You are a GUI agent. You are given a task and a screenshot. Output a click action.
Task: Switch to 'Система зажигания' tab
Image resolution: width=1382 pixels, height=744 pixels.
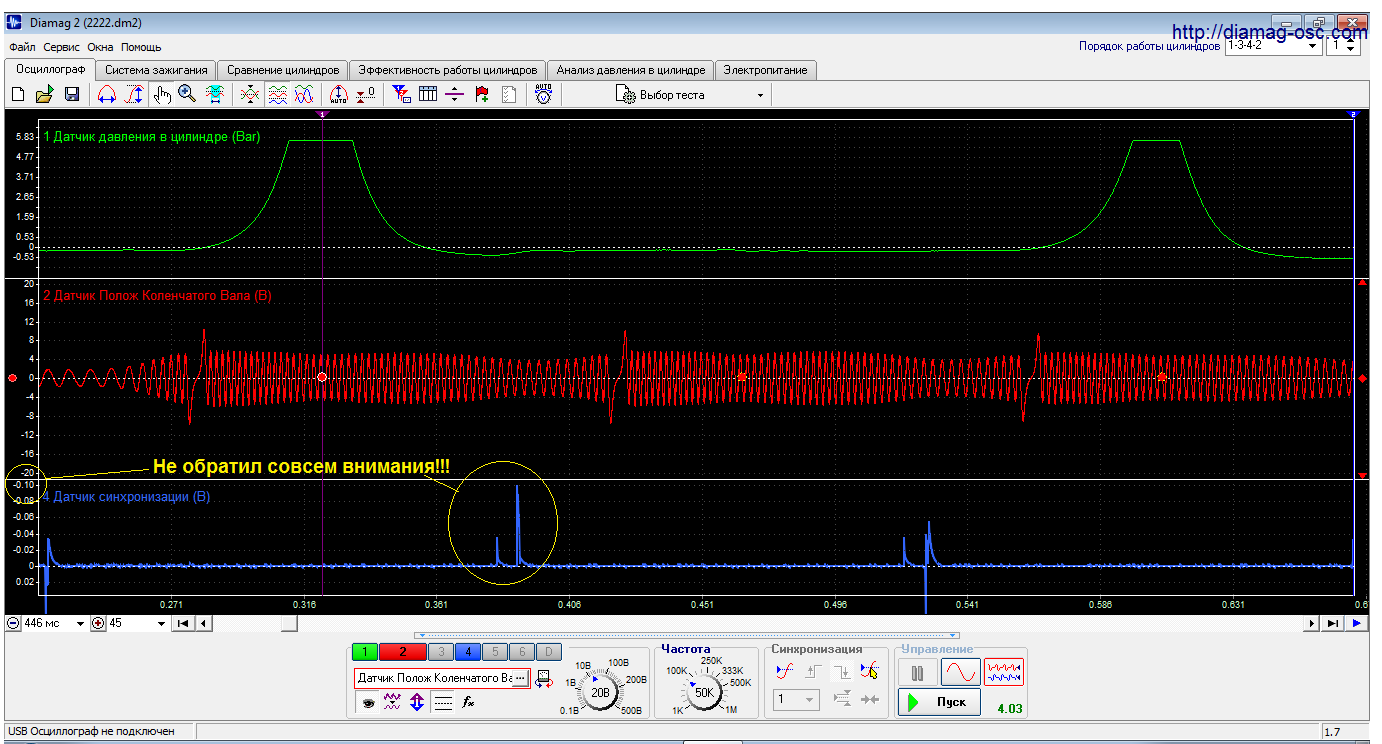click(156, 70)
